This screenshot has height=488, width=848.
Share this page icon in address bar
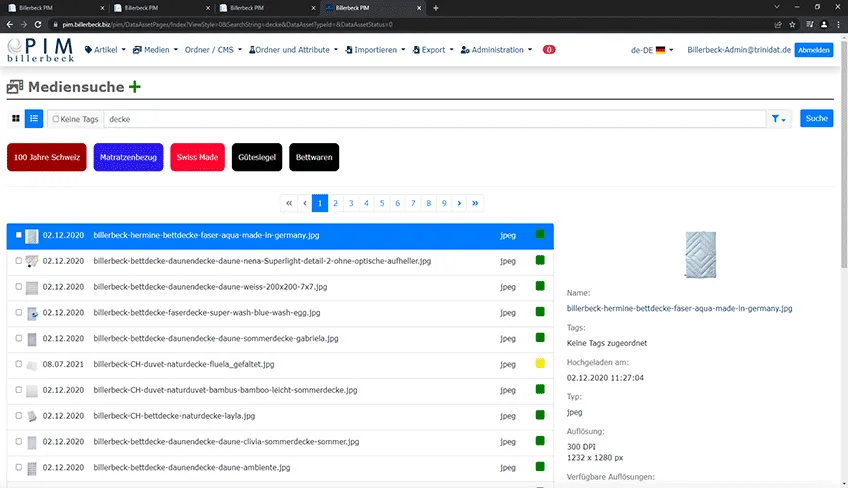(x=778, y=24)
